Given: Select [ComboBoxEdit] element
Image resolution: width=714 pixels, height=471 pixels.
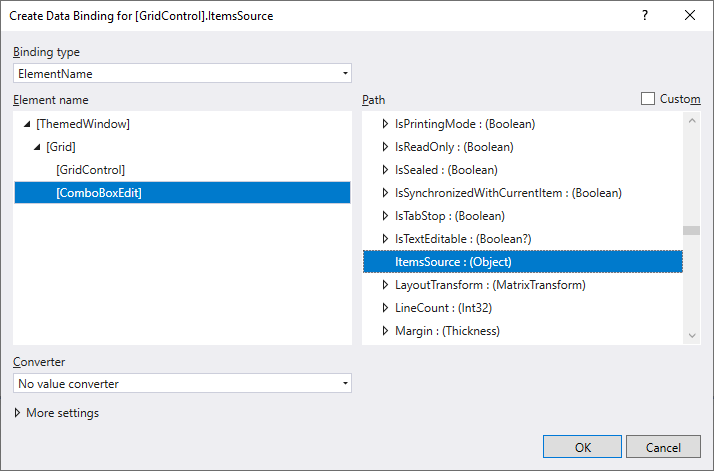Looking at the screenshot, I should 98,193.
